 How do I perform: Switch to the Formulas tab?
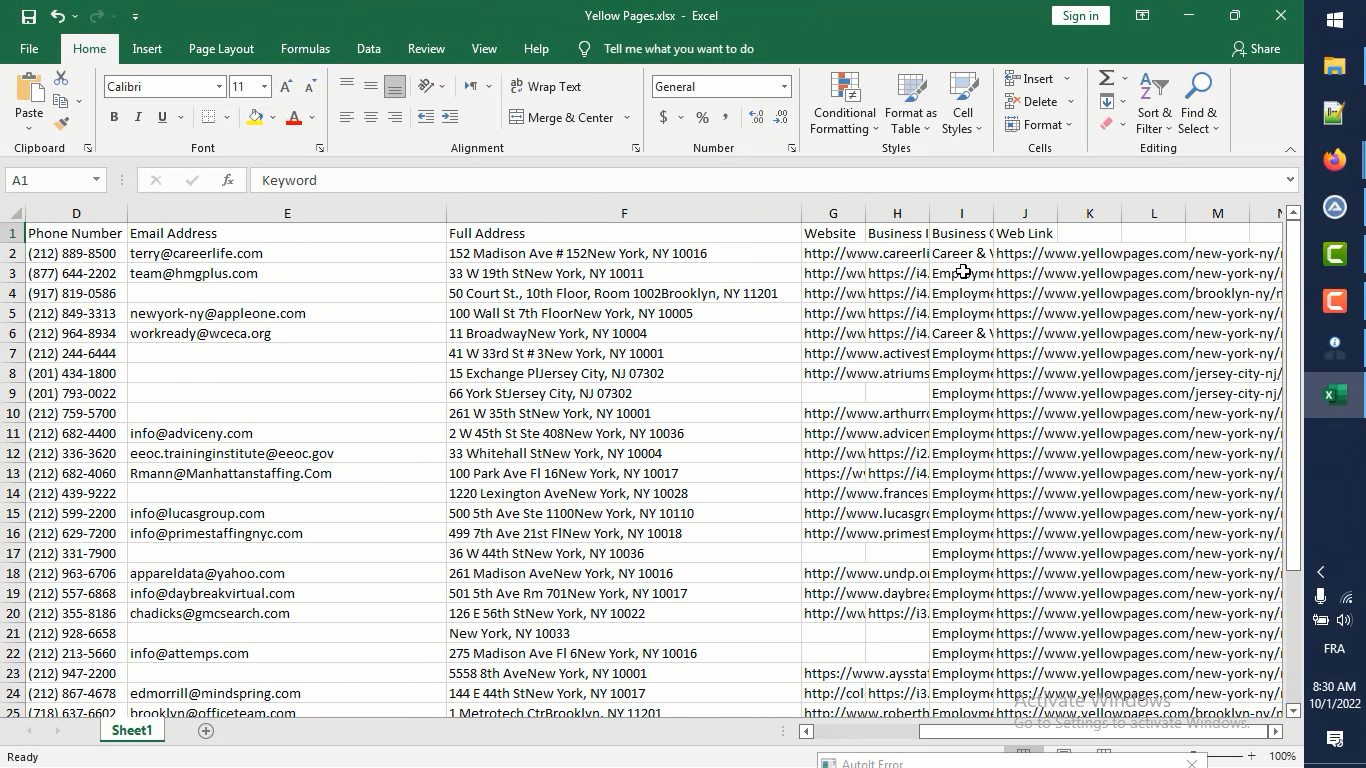pos(305,49)
